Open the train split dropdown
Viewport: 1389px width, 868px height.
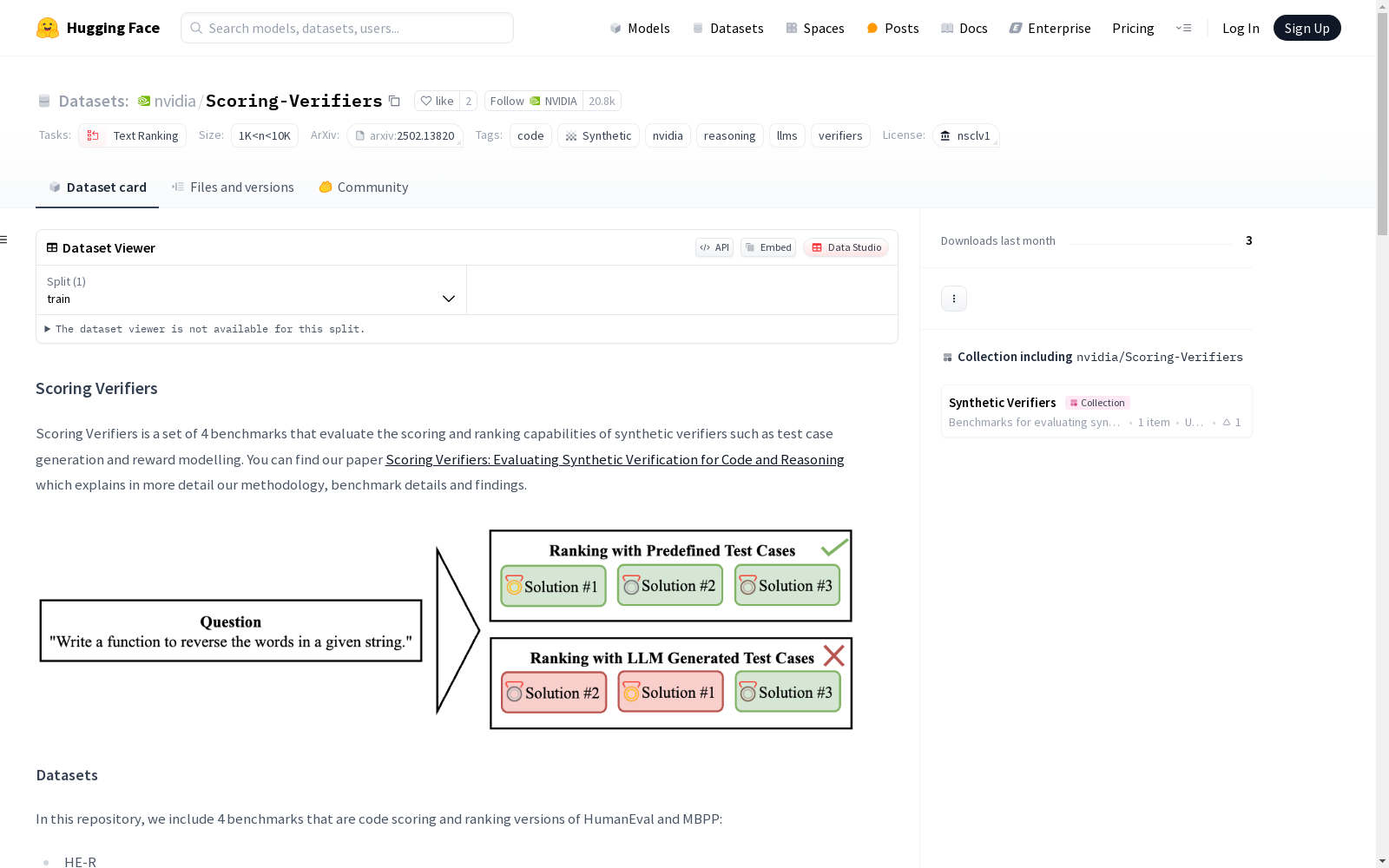click(x=252, y=290)
